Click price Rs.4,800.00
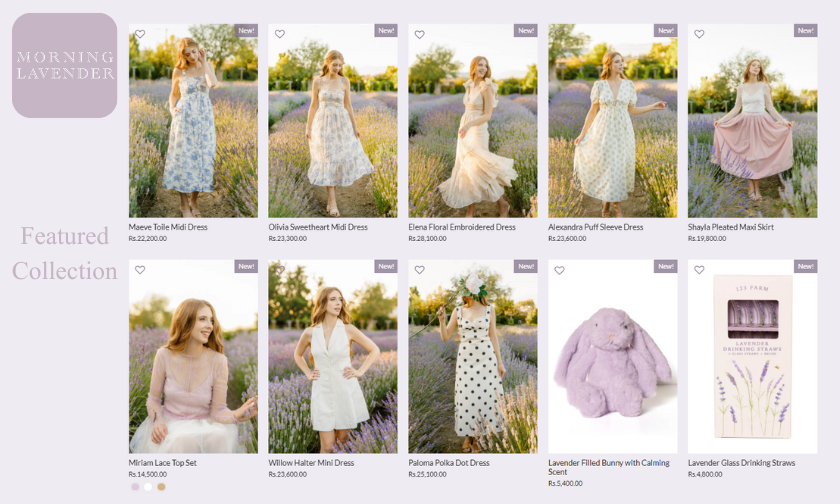 click(x=705, y=475)
